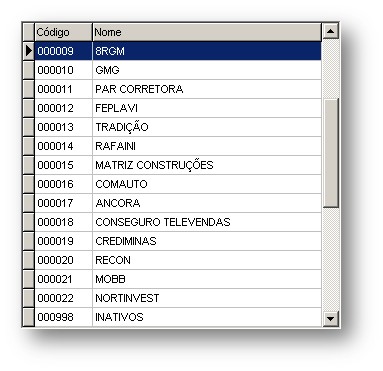Sort by the Nome column header
This screenshot has height=371, width=383.
click(207, 32)
